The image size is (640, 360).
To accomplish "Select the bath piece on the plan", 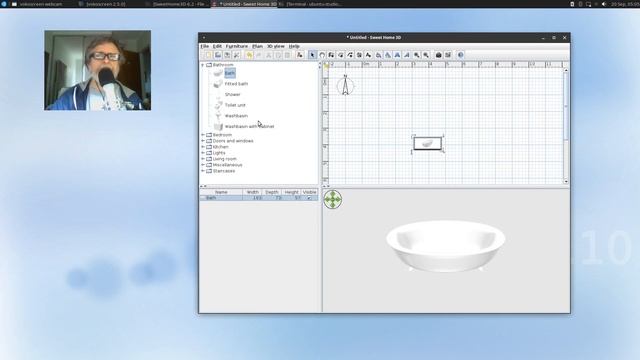I will tap(427, 144).
